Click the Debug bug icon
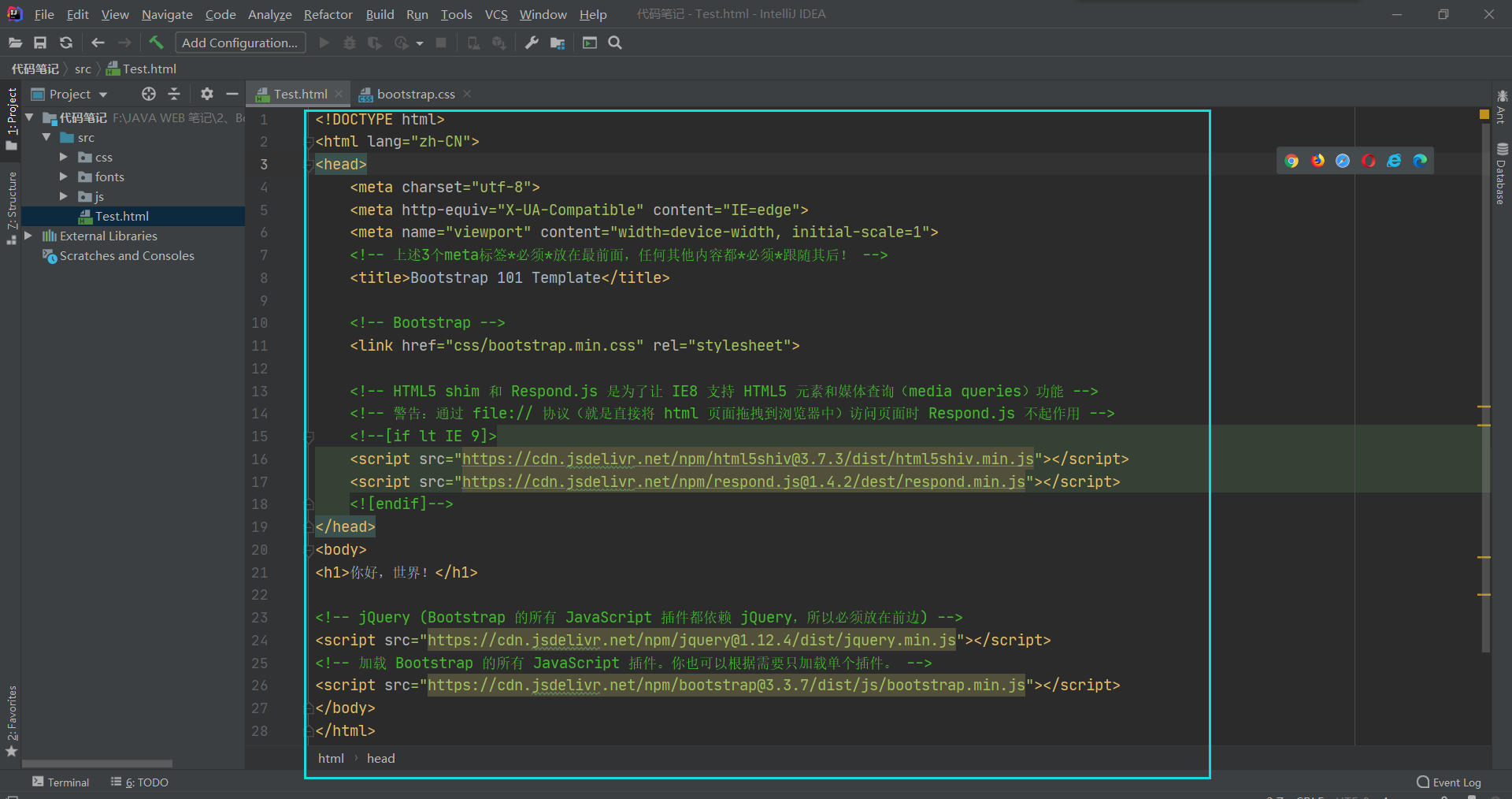Screen dimensions: 1512x799 [350, 43]
